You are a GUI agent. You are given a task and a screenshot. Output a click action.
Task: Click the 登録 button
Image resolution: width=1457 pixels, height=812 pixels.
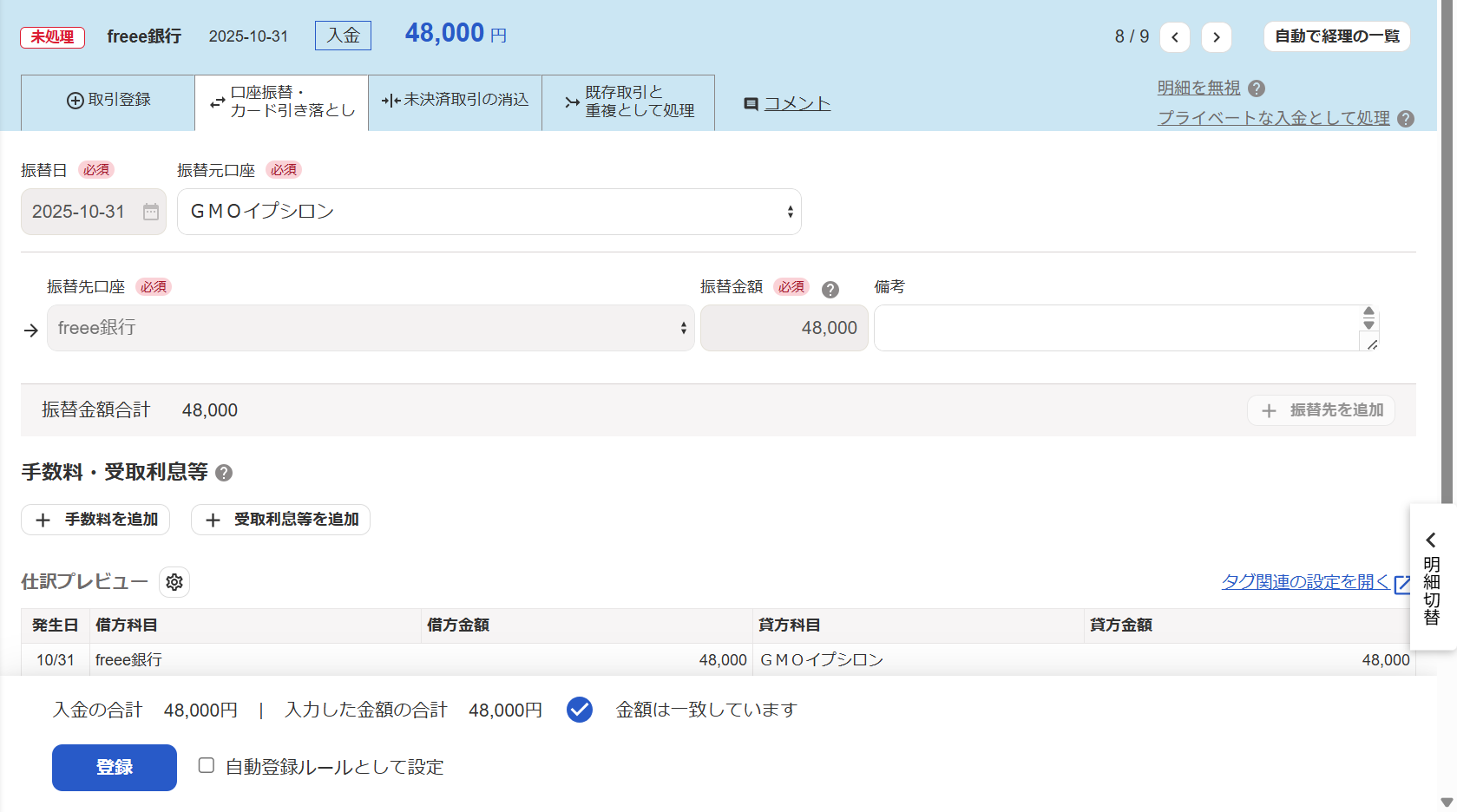click(115, 768)
